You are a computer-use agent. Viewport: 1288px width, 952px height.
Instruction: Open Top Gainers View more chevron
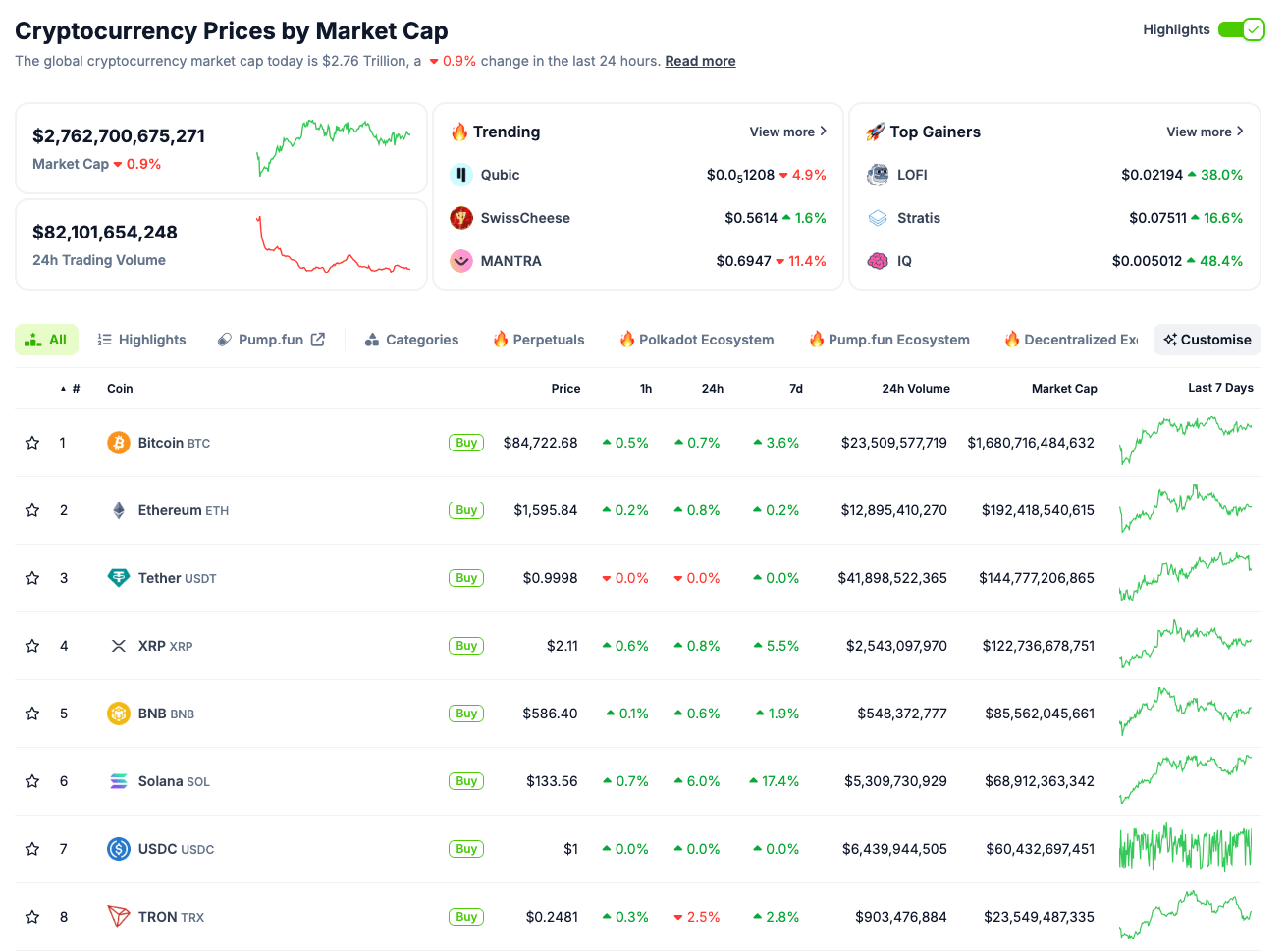click(x=1240, y=131)
